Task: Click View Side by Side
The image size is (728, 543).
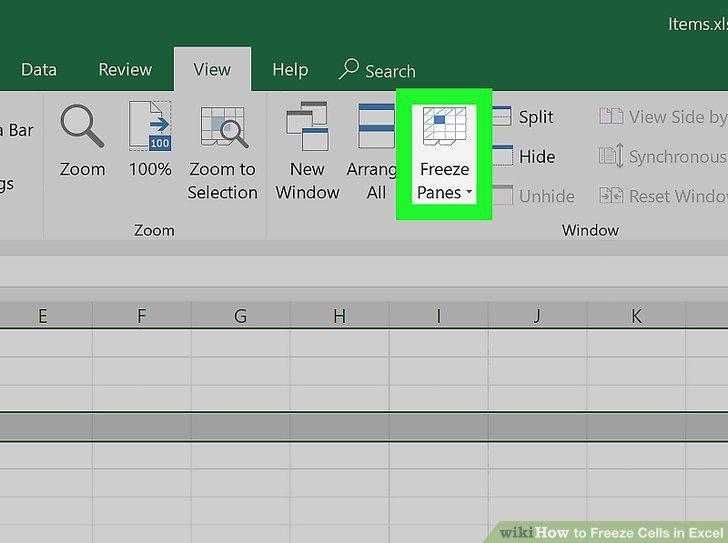Action: 663,117
